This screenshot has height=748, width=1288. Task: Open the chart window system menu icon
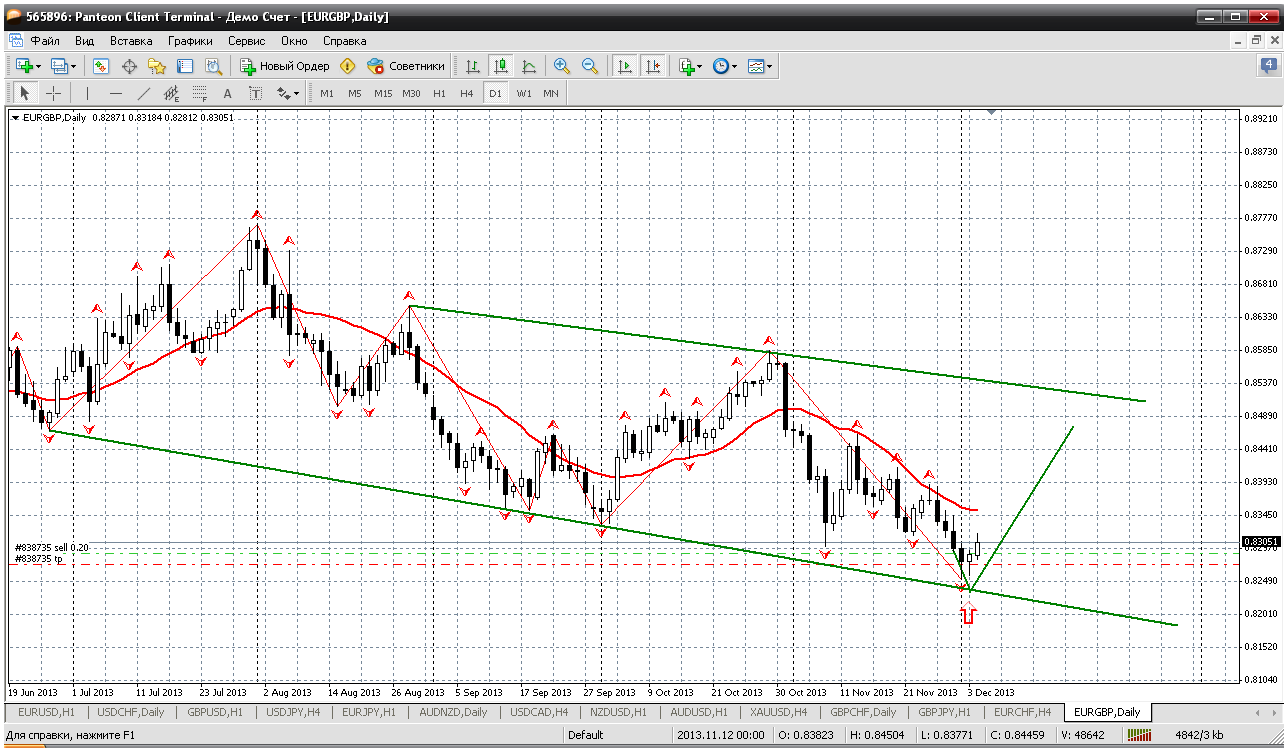(x=15, y=41)
